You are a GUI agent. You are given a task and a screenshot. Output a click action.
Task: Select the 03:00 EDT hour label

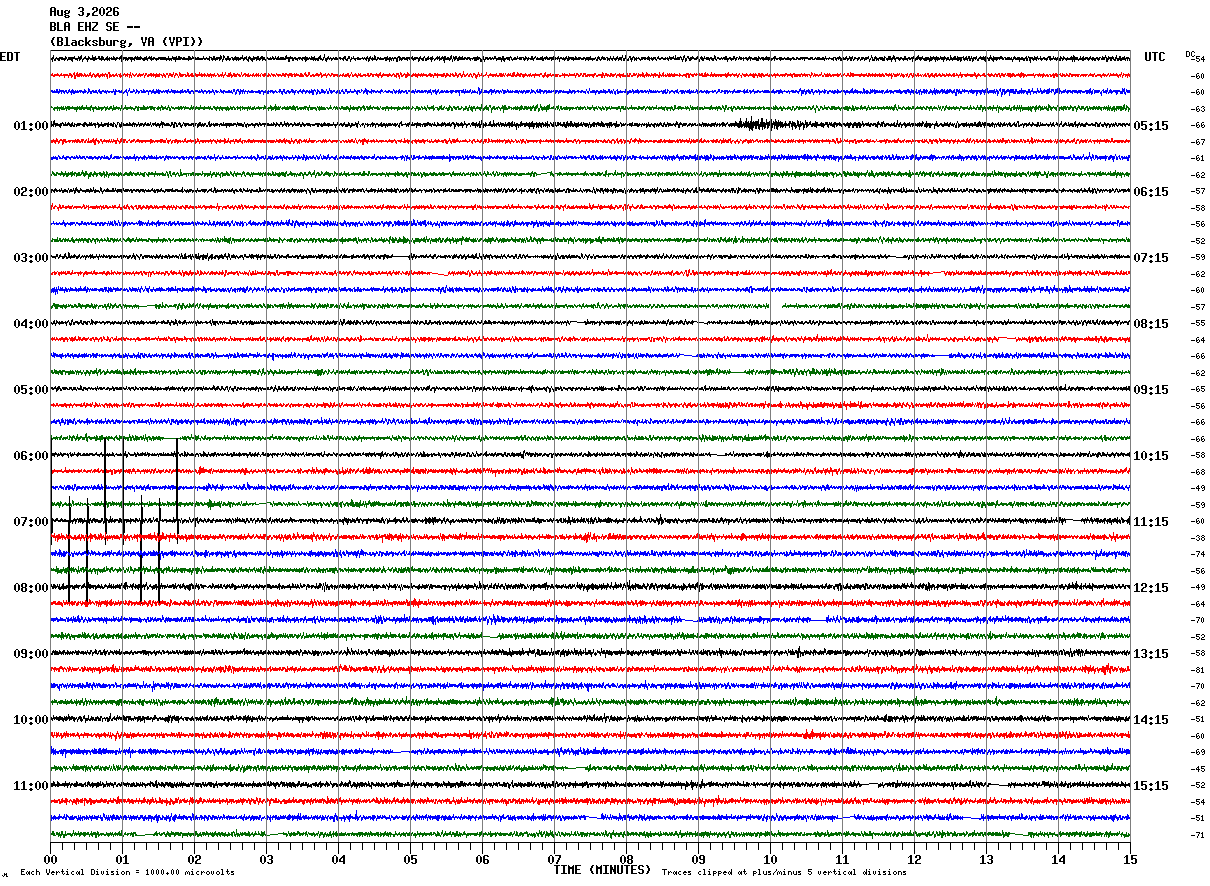coord(31,258)
